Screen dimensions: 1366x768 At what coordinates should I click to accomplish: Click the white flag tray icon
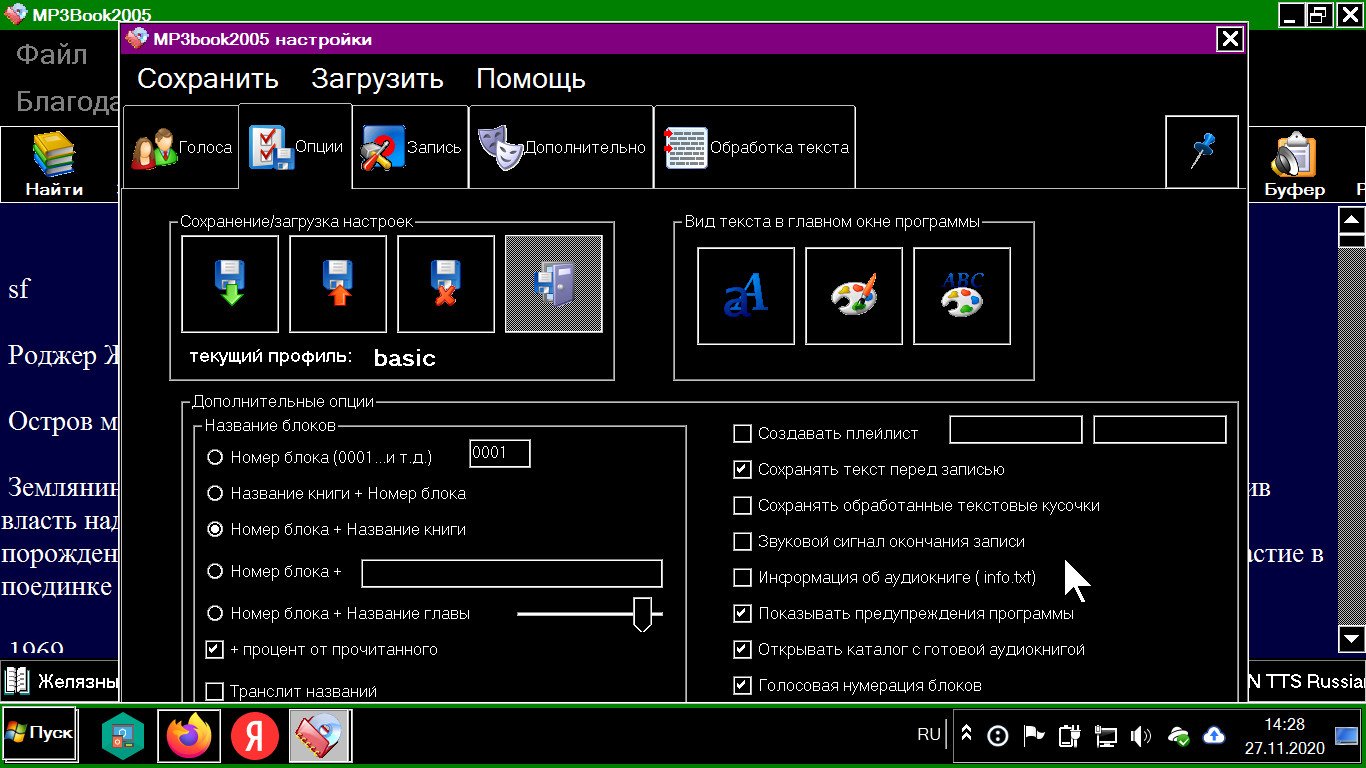click(1034, 737)
